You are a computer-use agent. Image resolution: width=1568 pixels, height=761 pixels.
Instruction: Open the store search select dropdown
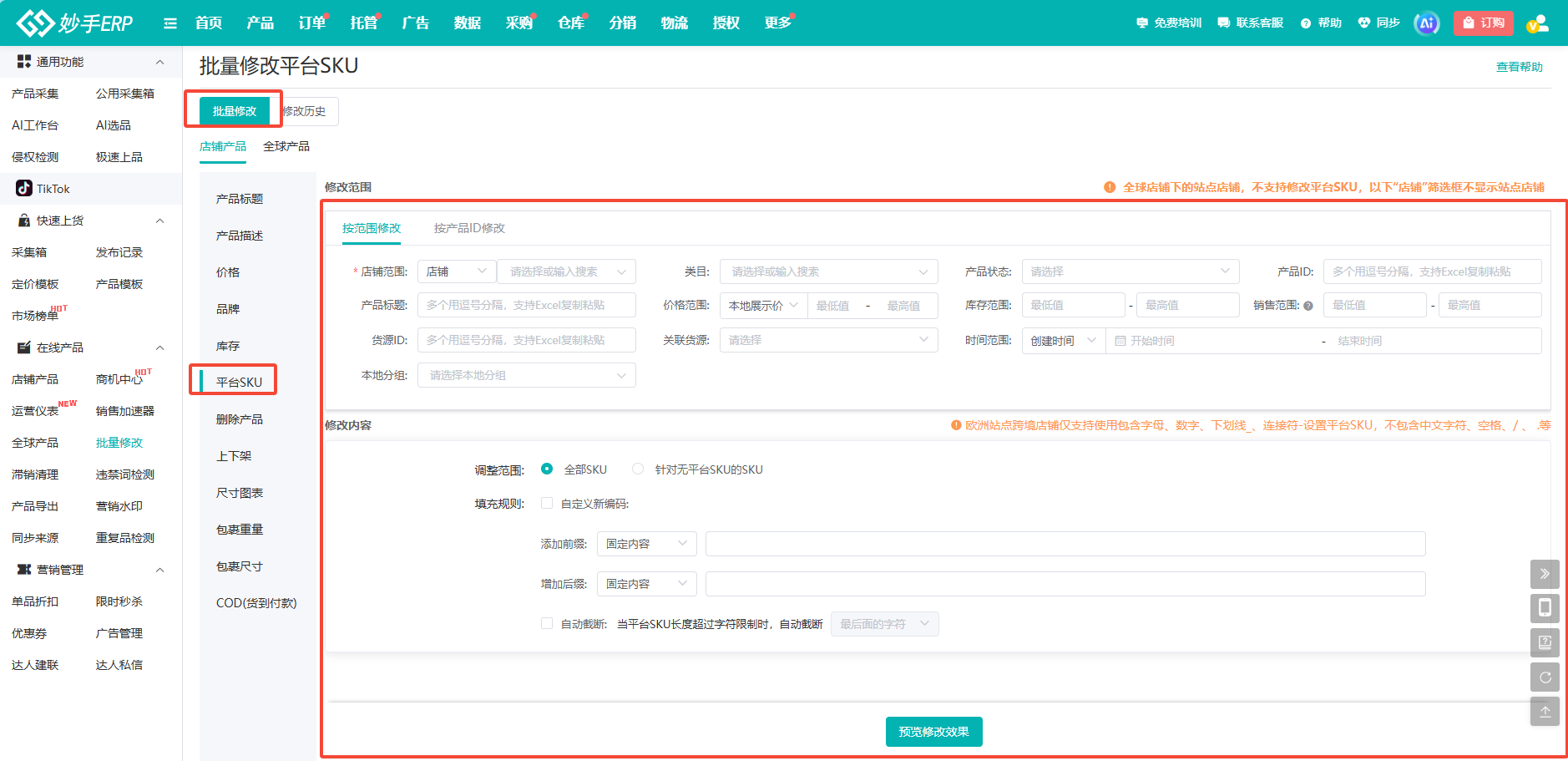[x=566, y=271]
